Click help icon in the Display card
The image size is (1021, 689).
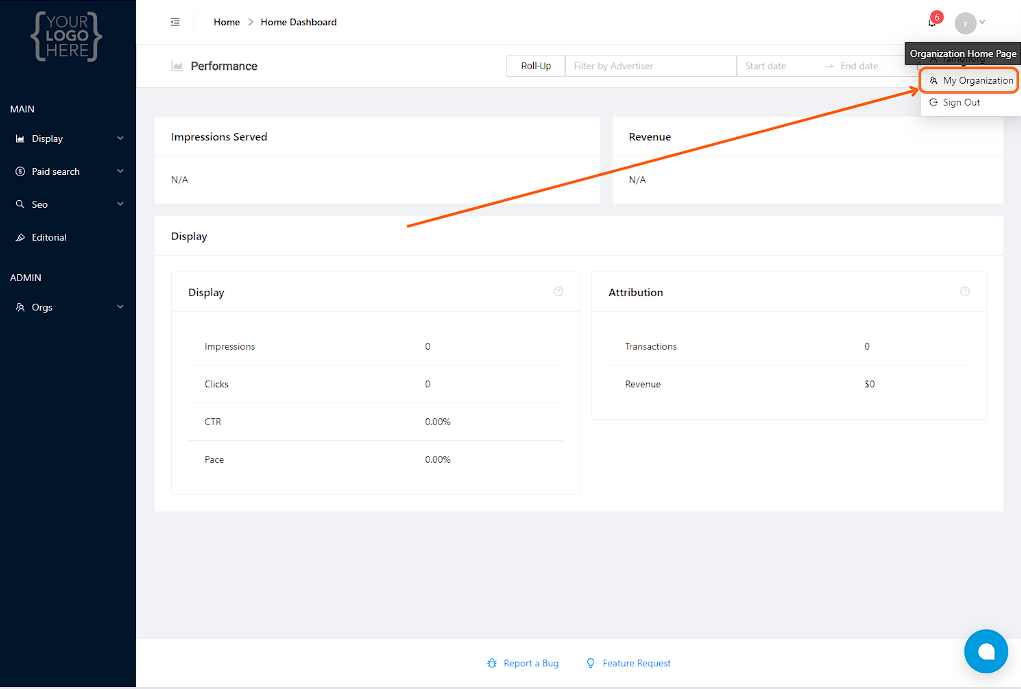[558, 292]
